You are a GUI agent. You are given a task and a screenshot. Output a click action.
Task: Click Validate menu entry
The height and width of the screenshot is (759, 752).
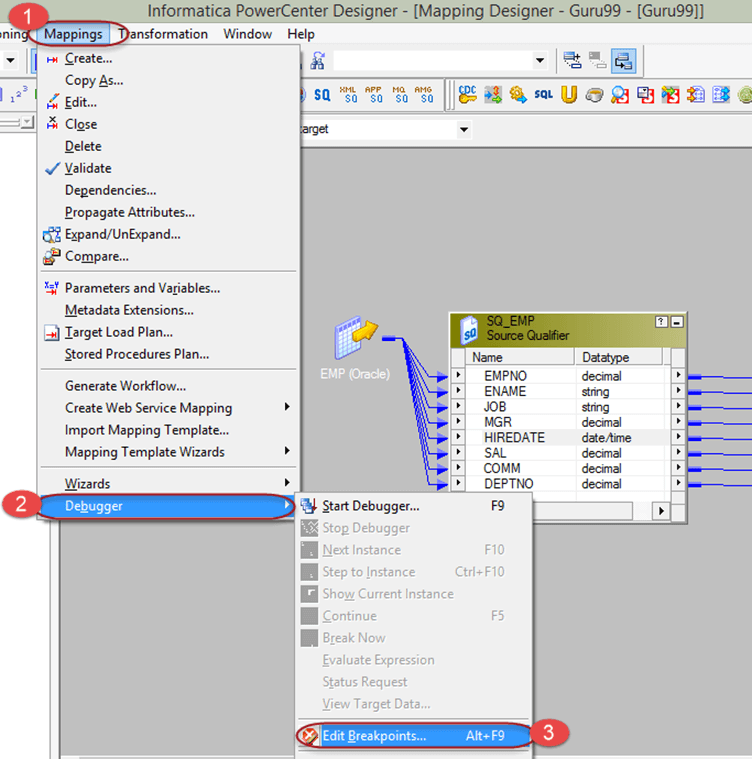click(168, 168)
